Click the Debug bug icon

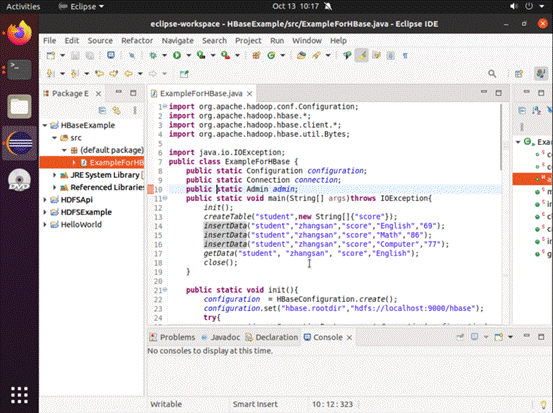153,55
